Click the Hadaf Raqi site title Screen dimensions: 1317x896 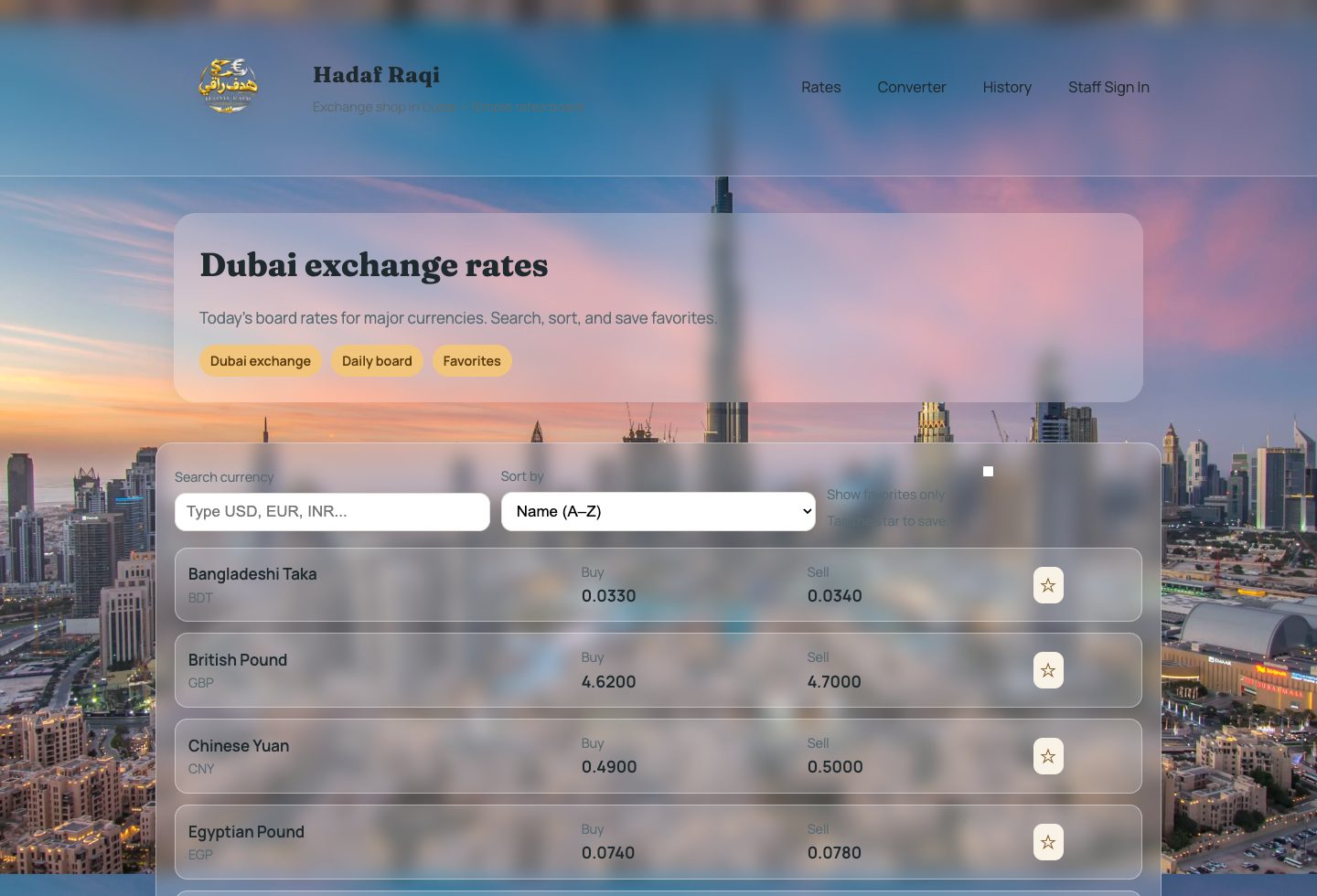376,75
